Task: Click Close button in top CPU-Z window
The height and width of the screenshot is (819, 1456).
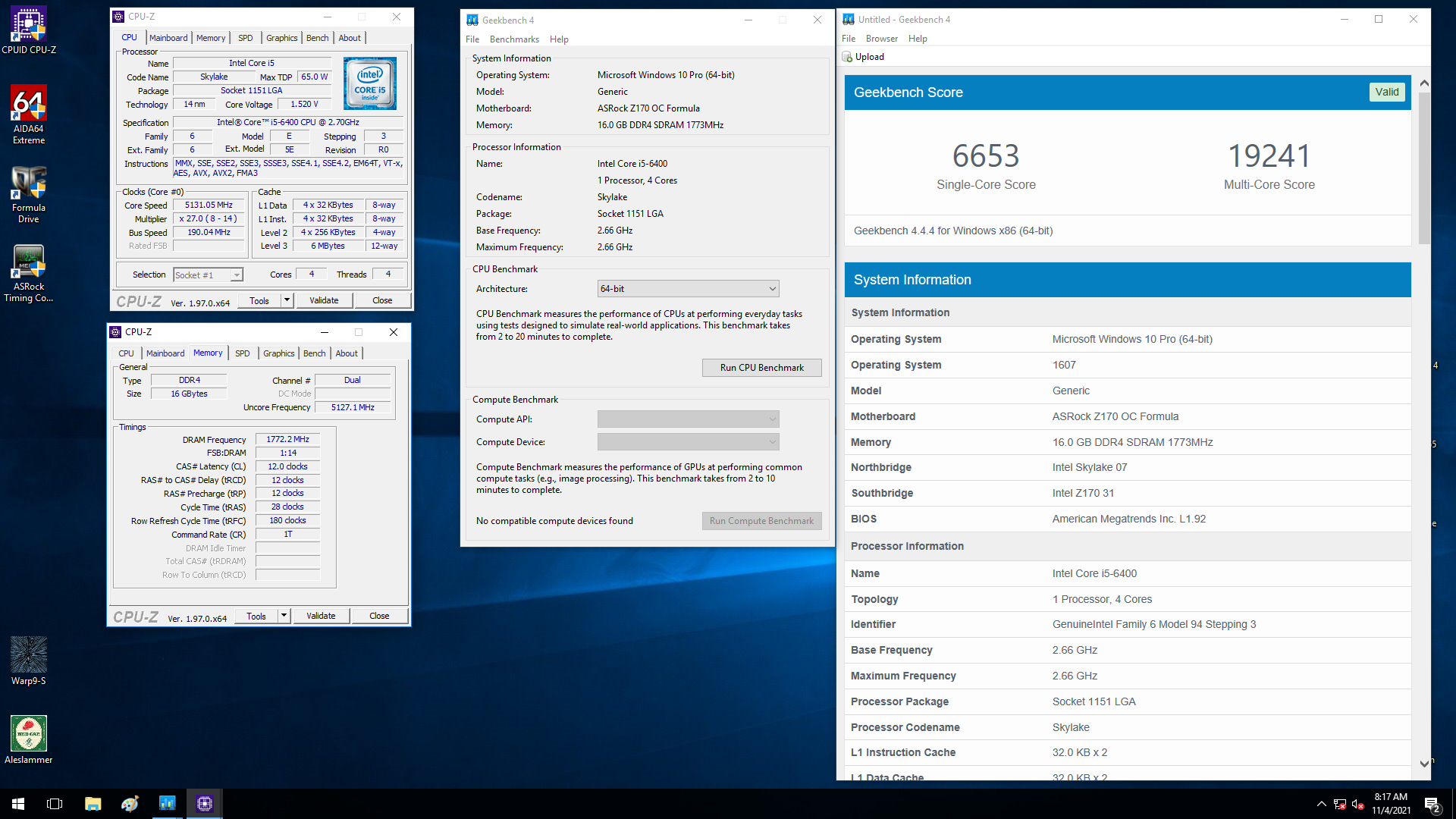Action: click(x=382, y=300)
